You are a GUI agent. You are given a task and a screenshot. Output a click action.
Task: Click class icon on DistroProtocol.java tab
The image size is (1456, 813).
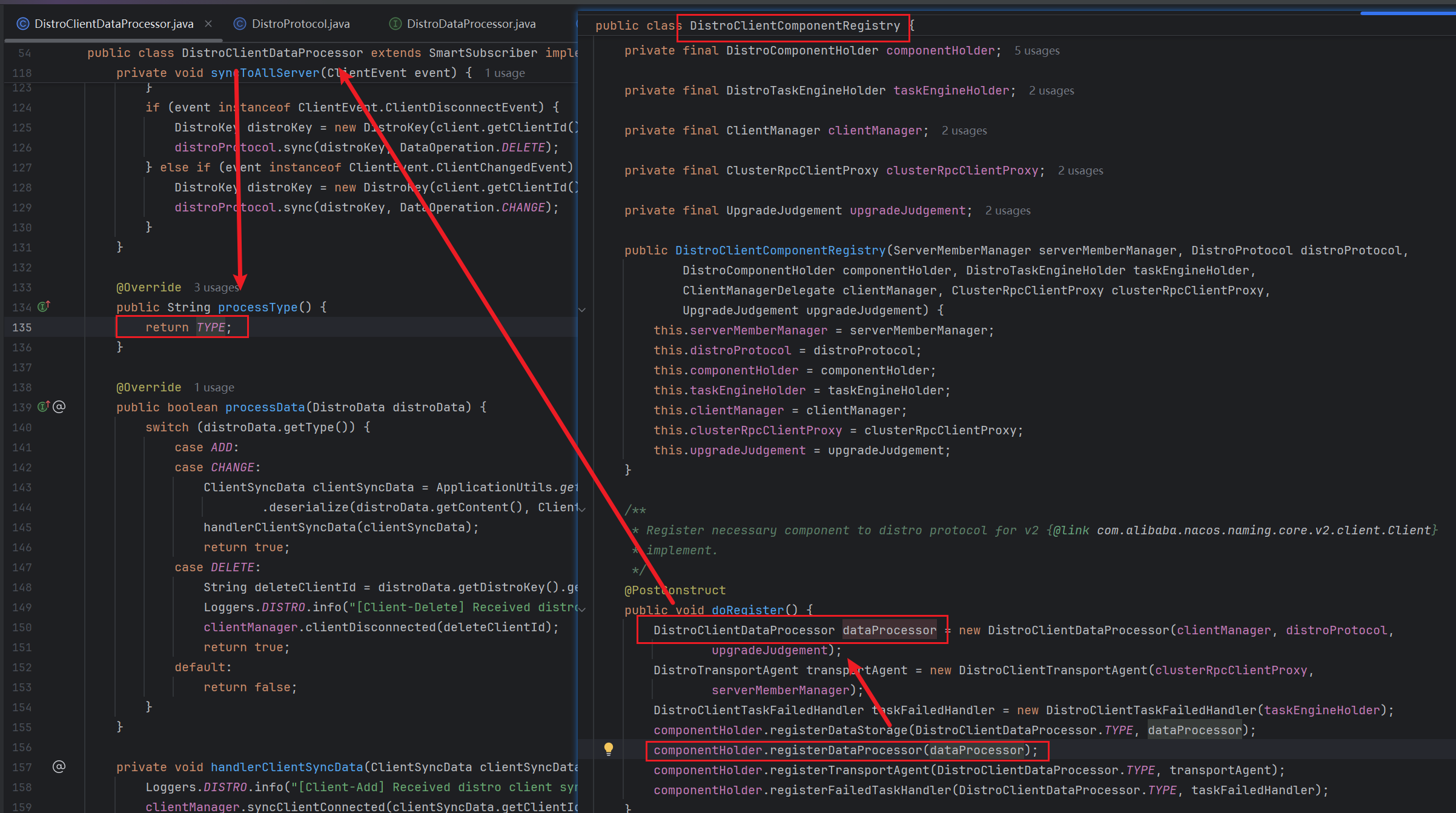[x=240, y=24]
